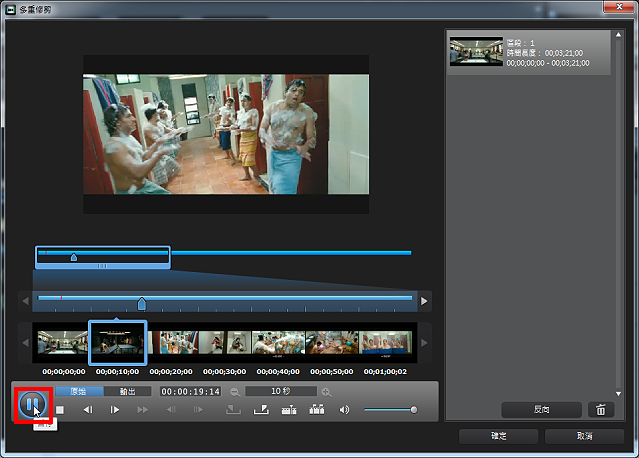This screenshot has height=458, width=639.
Task: Cancel with the 取消 button
Action: tap(584, 436)
